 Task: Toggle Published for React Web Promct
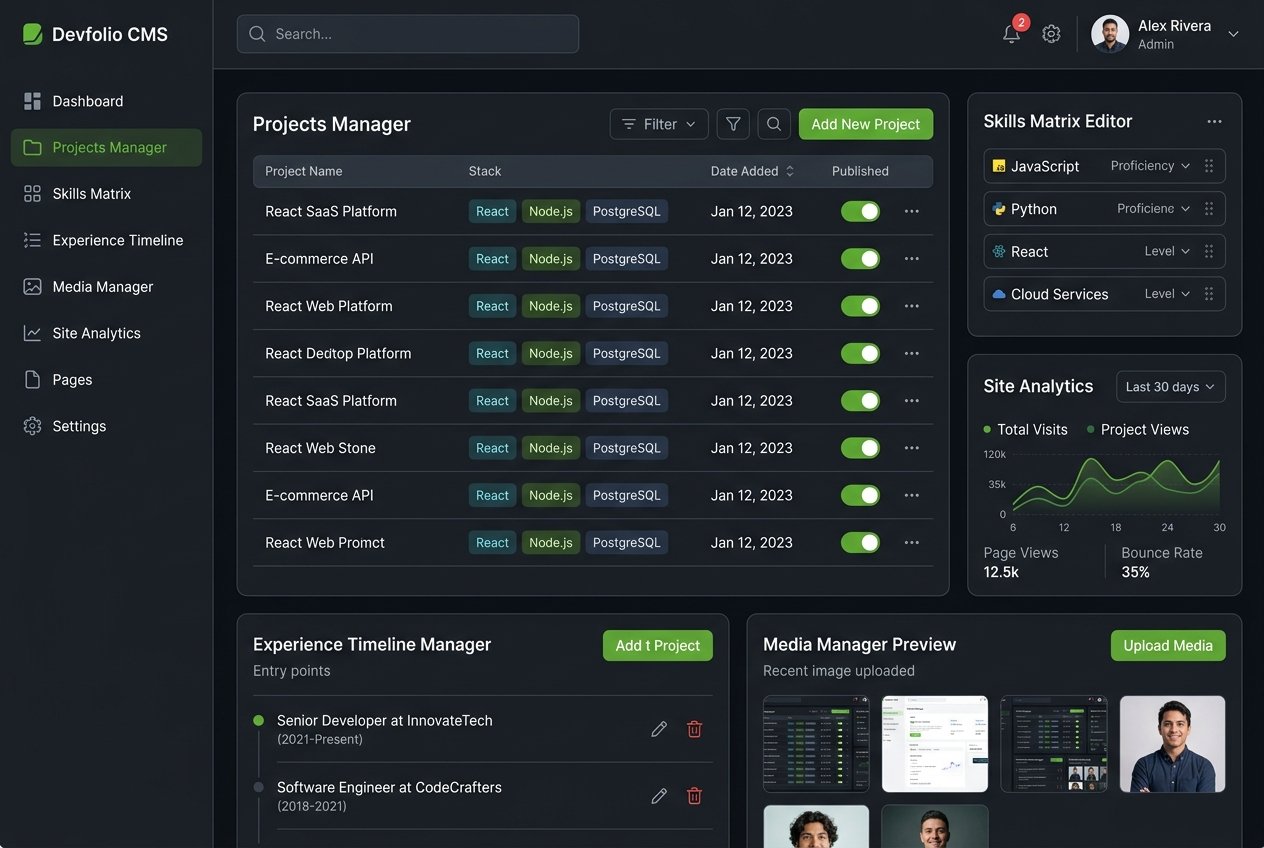(x=860, y=542)
